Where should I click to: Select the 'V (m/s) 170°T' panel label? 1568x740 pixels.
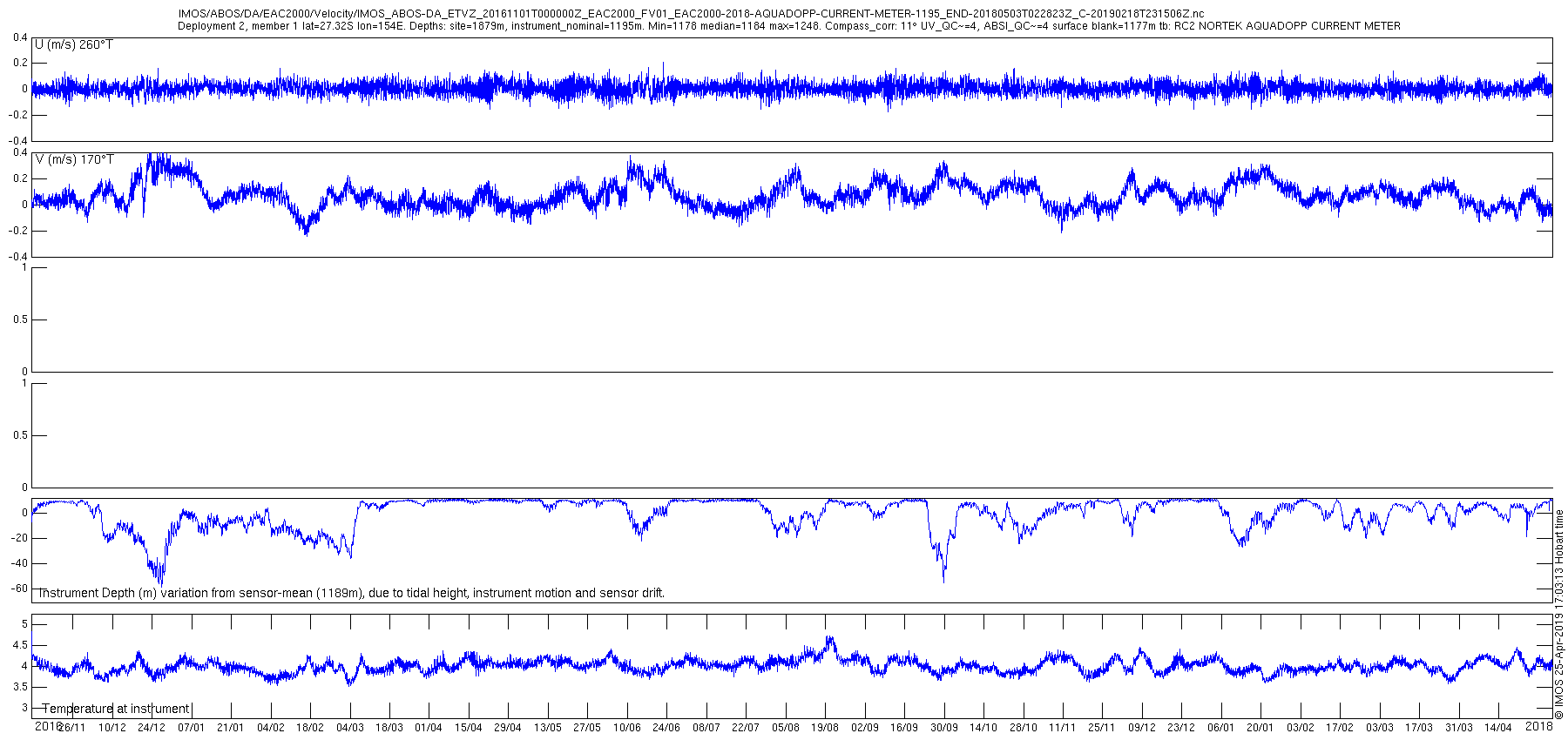click(x=74, y=159)
